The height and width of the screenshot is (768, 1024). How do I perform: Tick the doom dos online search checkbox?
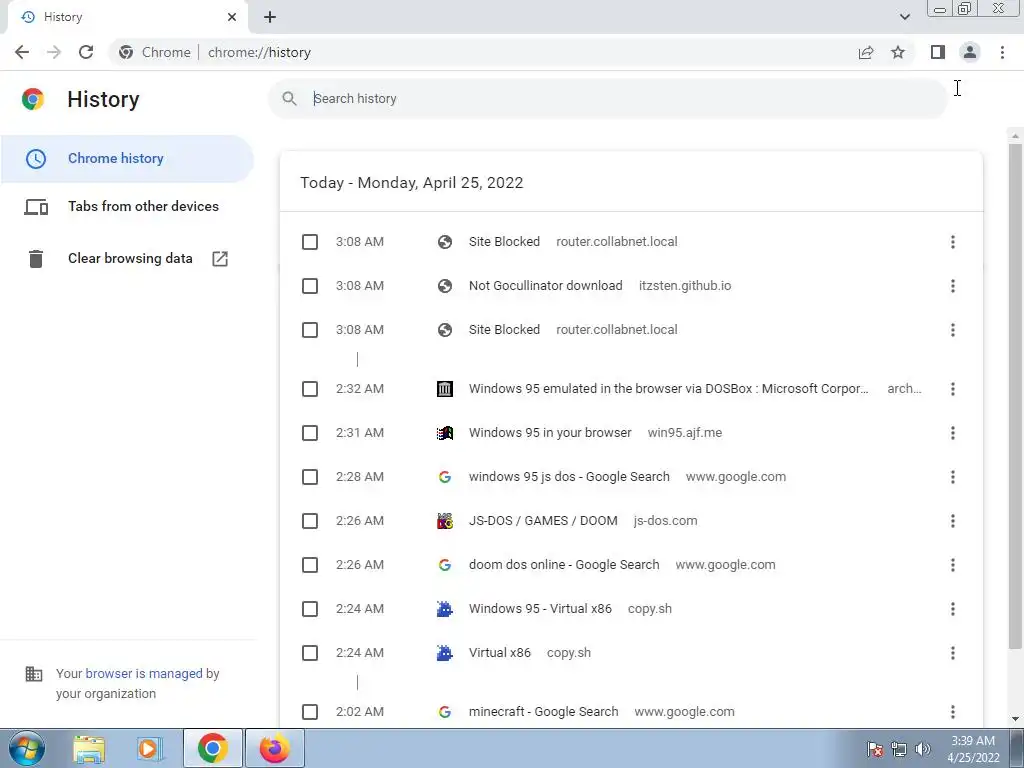point(310,565)
